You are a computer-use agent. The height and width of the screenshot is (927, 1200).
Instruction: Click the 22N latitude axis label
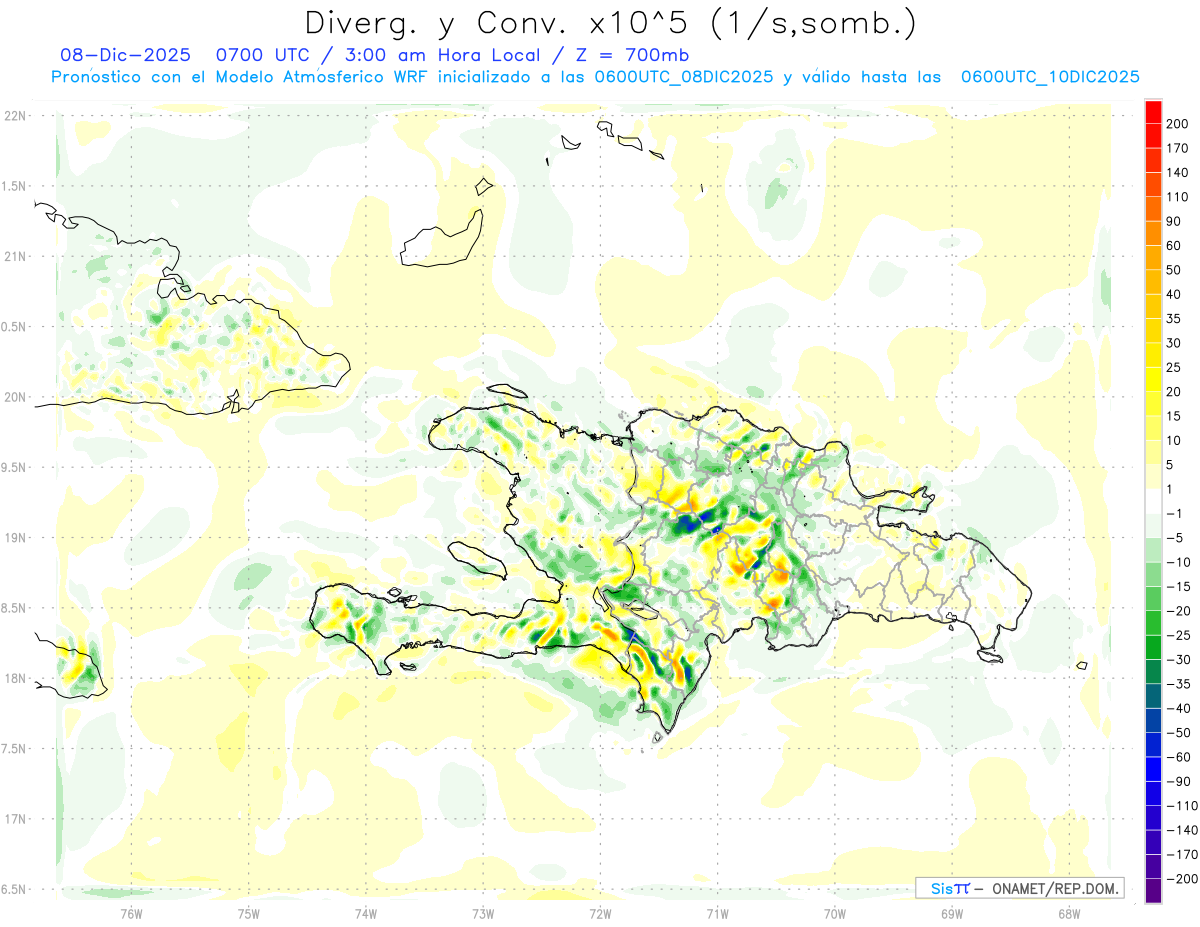pyautogui.click(x=14, y=115)
